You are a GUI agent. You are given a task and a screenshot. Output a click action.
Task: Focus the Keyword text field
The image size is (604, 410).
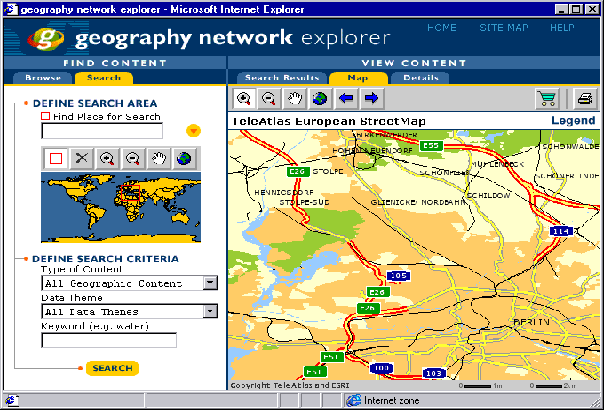click(x=109, y=340)
